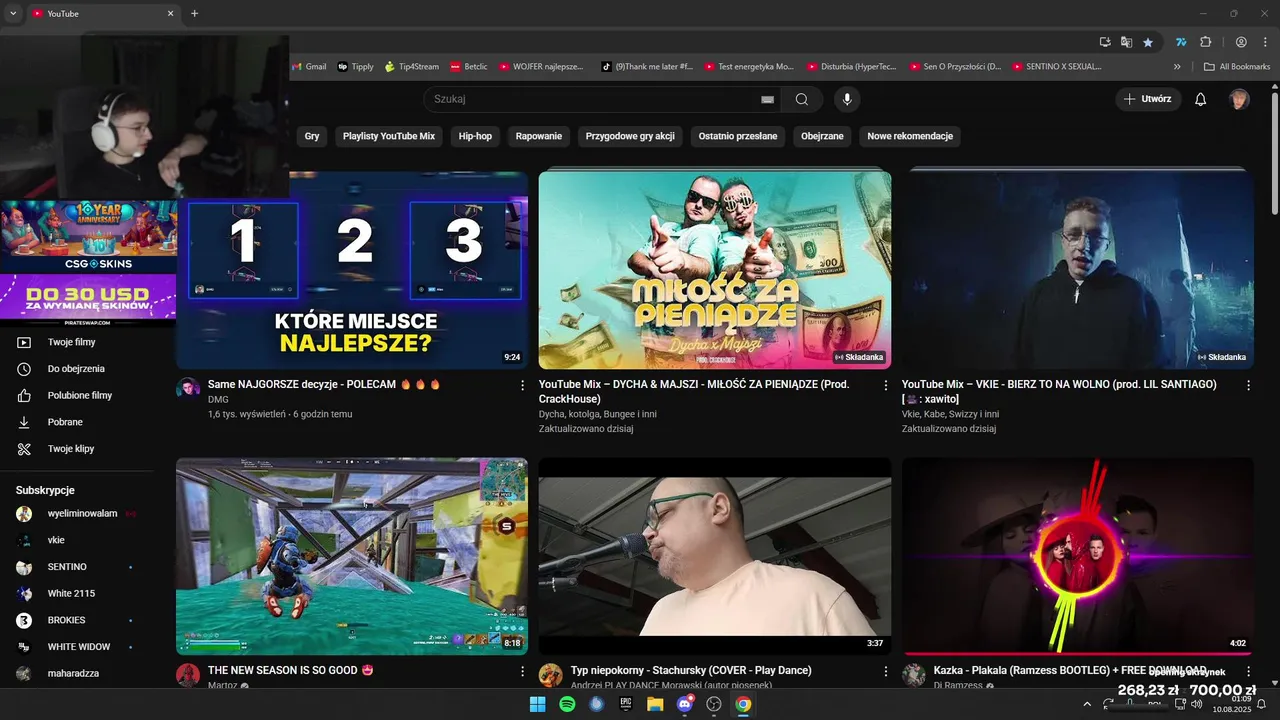Open the Chrome extensions puzzle icon
Image resolution: width=1280 pixels, height=720 pixels.
coord(1205,42)
